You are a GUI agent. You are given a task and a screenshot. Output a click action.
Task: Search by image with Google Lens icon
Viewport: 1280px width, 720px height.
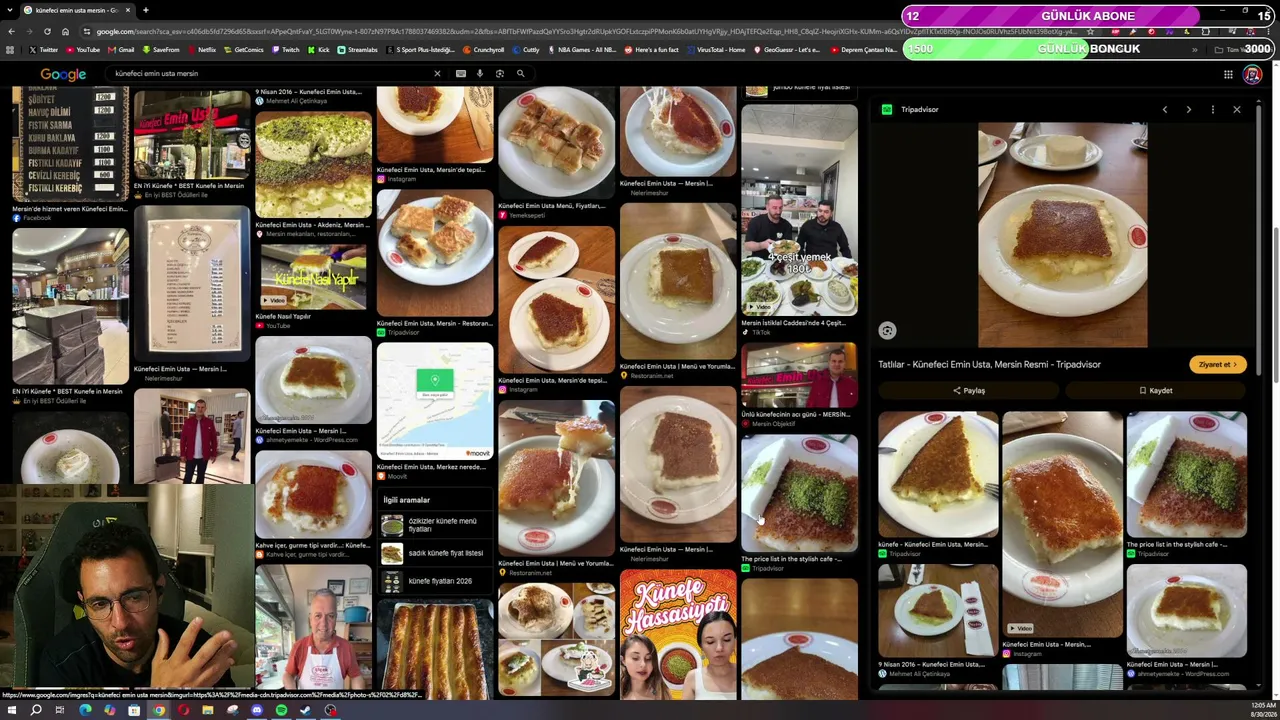click(x=500, y=73)
